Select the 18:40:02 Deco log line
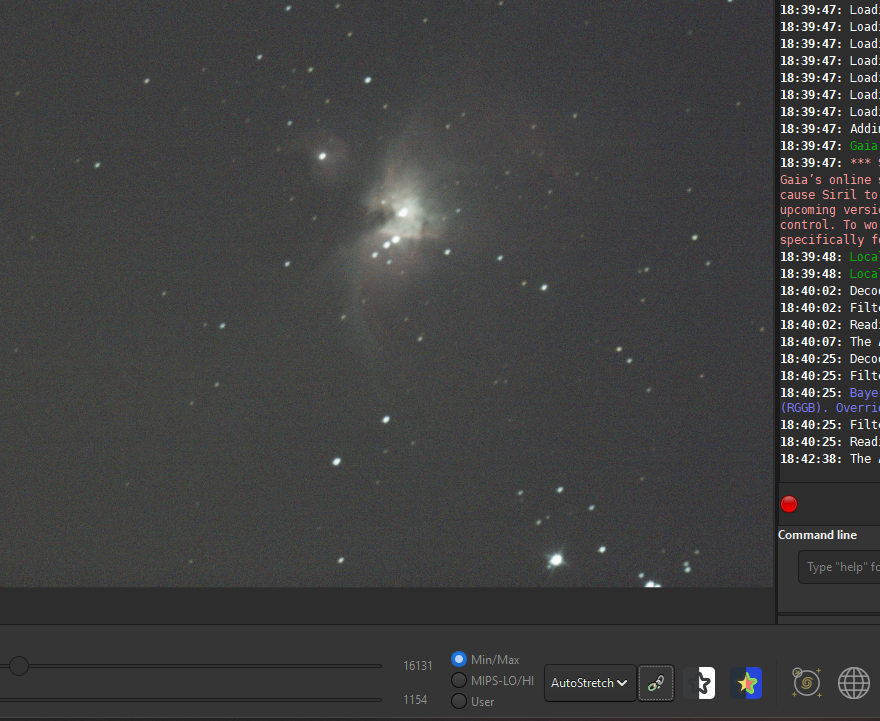 (x=829, y=291)
